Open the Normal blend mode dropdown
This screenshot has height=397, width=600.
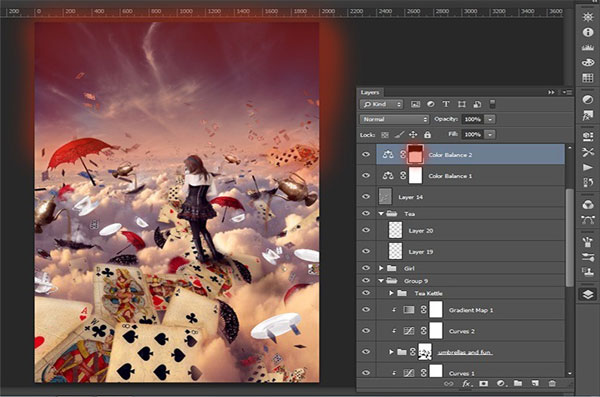[395, 119]
